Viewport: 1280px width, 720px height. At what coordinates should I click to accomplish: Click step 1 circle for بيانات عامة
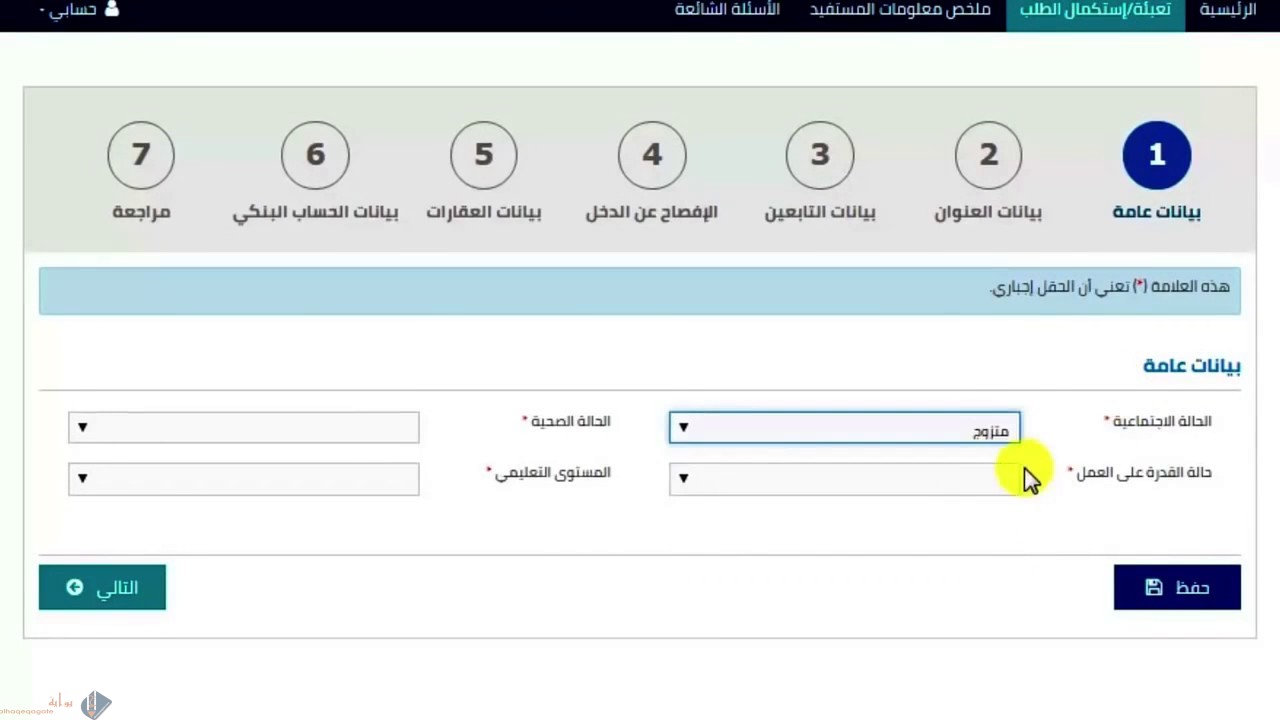[1156, 155]
